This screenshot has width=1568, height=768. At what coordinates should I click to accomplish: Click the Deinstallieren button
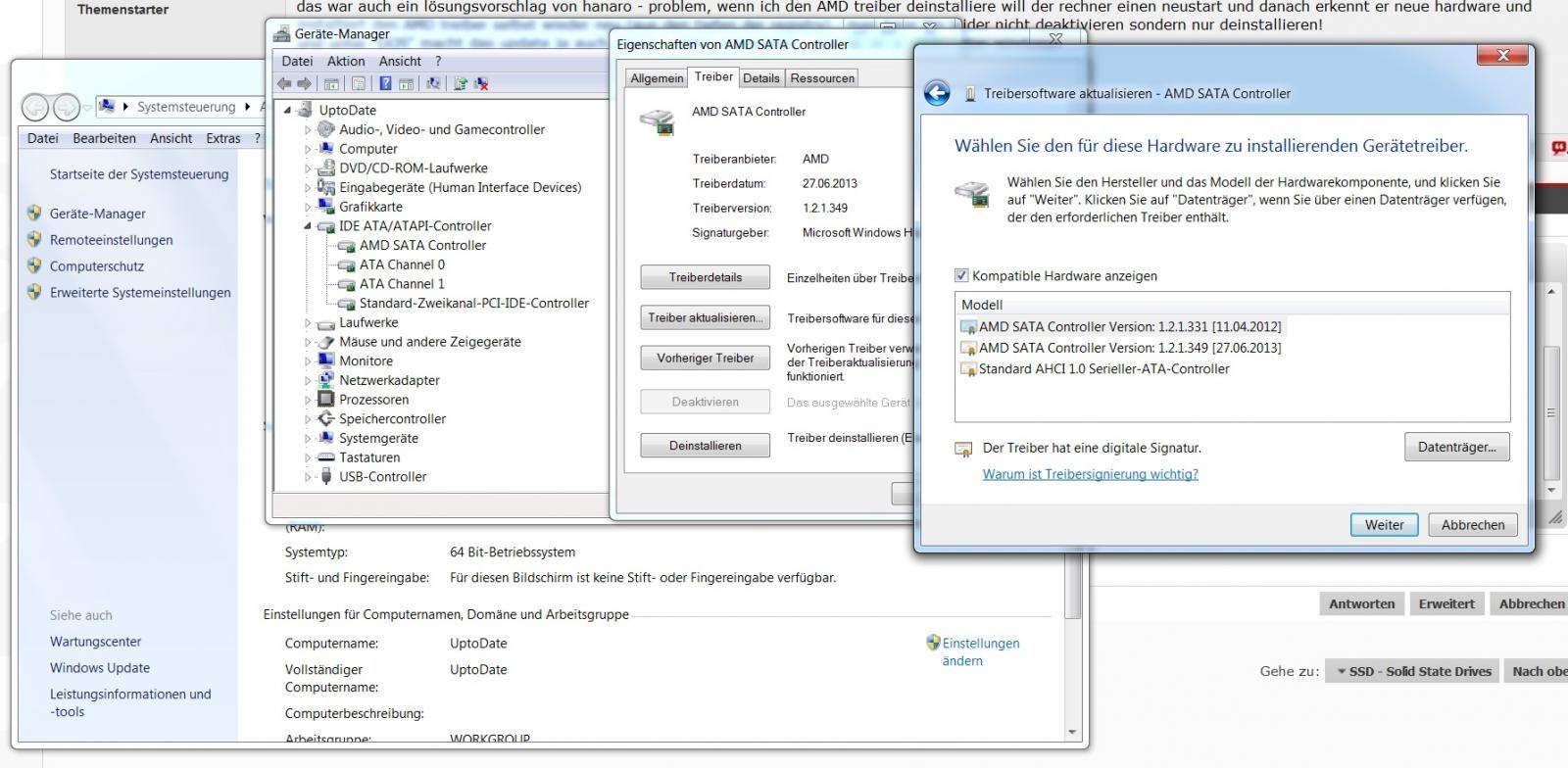coord(706,446)
